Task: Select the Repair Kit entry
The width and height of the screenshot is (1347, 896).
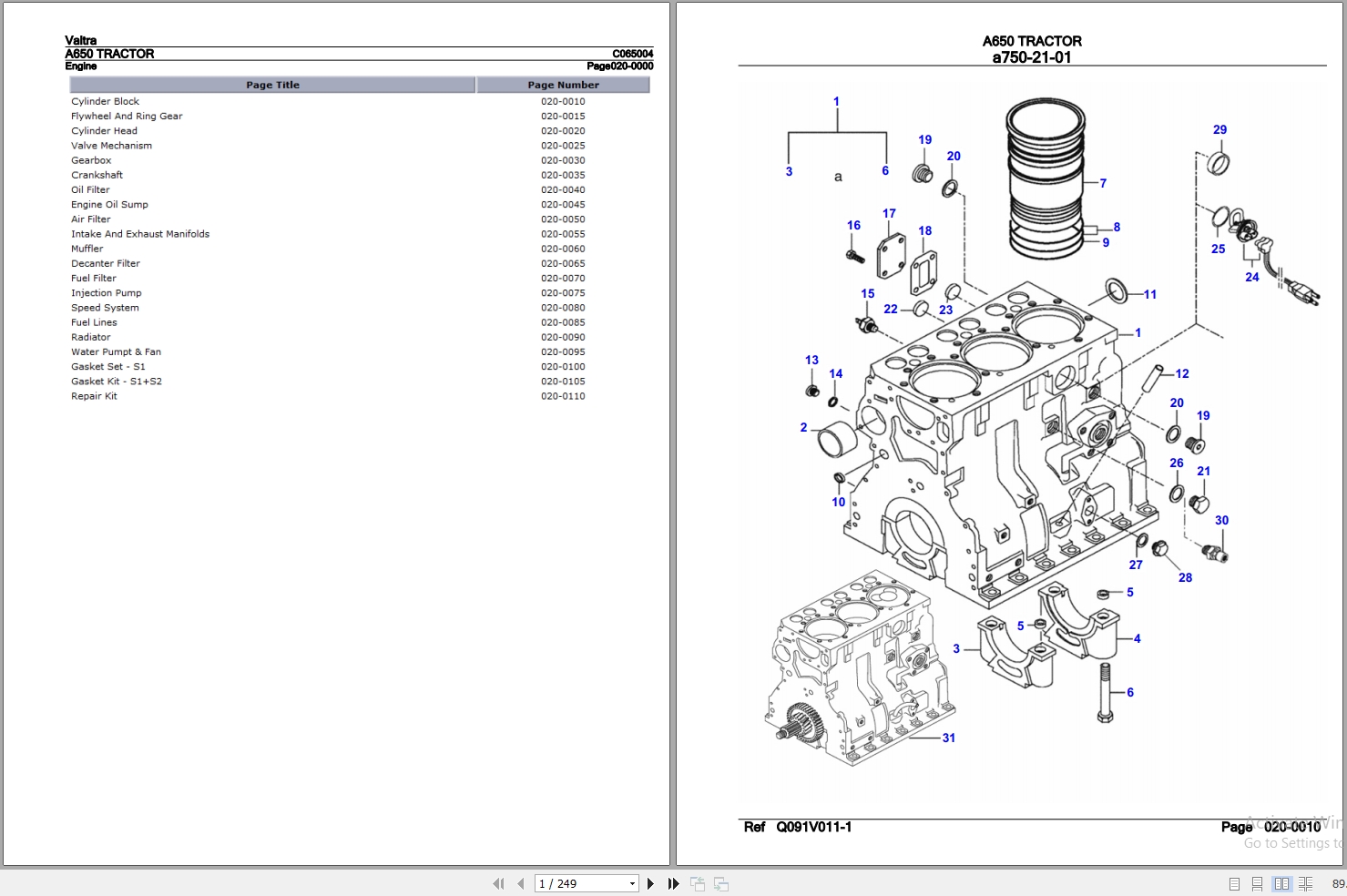Action: click(x=94, y=396)
